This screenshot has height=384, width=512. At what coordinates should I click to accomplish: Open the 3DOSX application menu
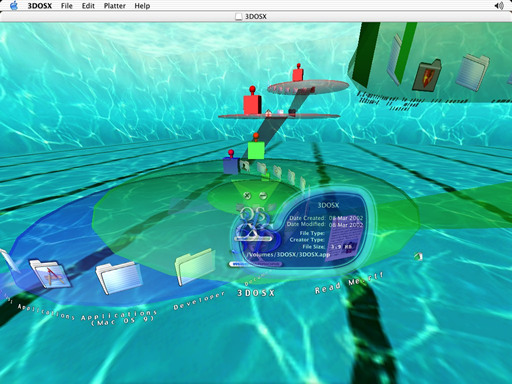pyautogui.click(x=39, y=6)
